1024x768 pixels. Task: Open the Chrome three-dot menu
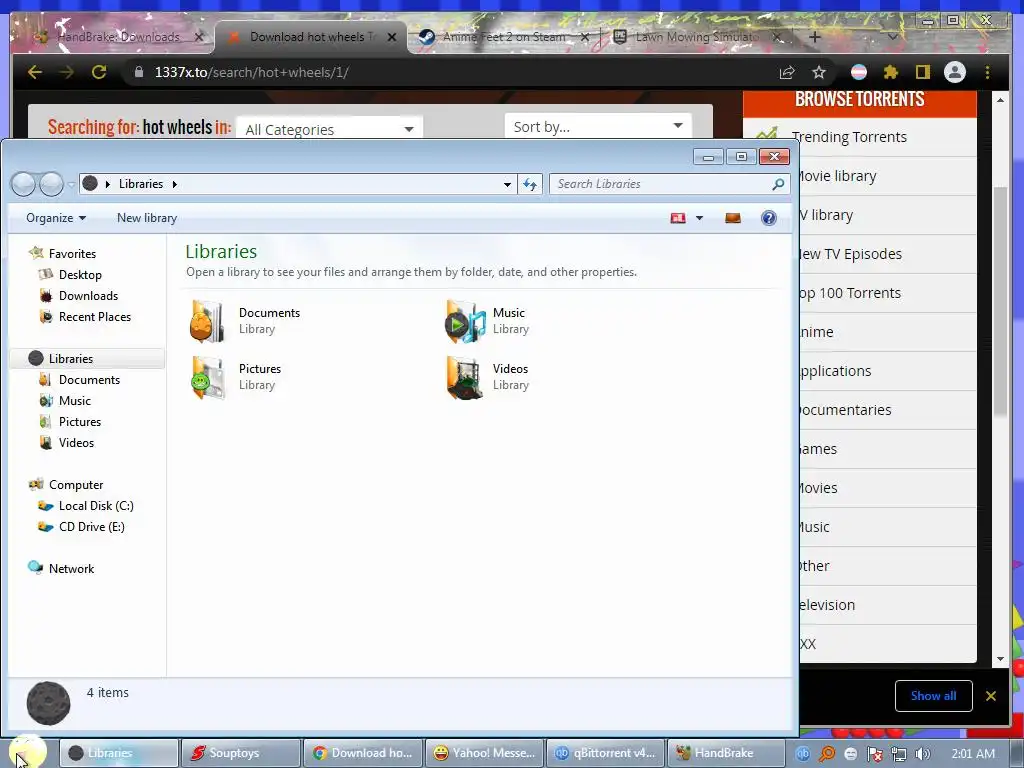tap(987, 72)
